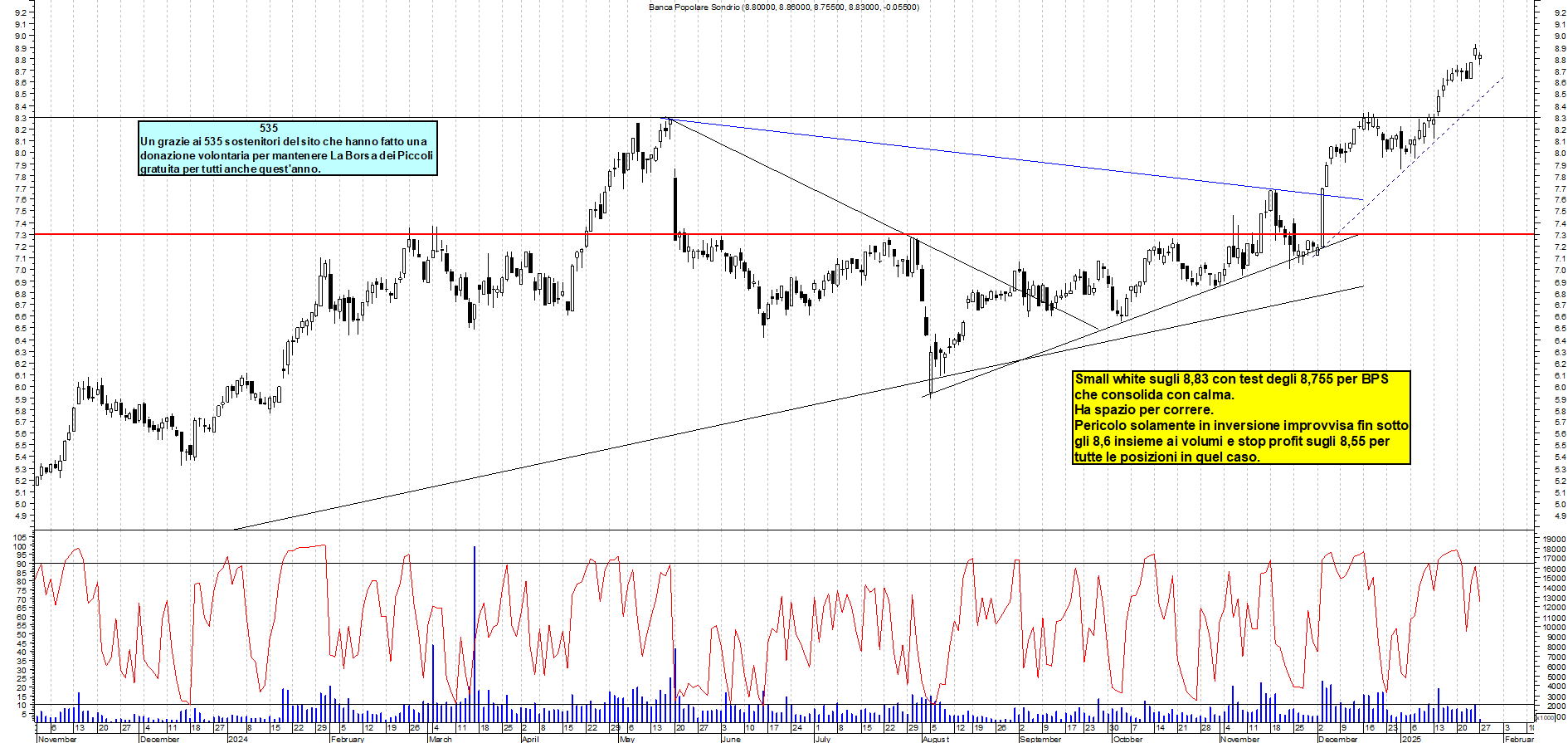1568x743 pixels.
Task: Click the 'February' label on the time axis
Action: click(348, 739)
